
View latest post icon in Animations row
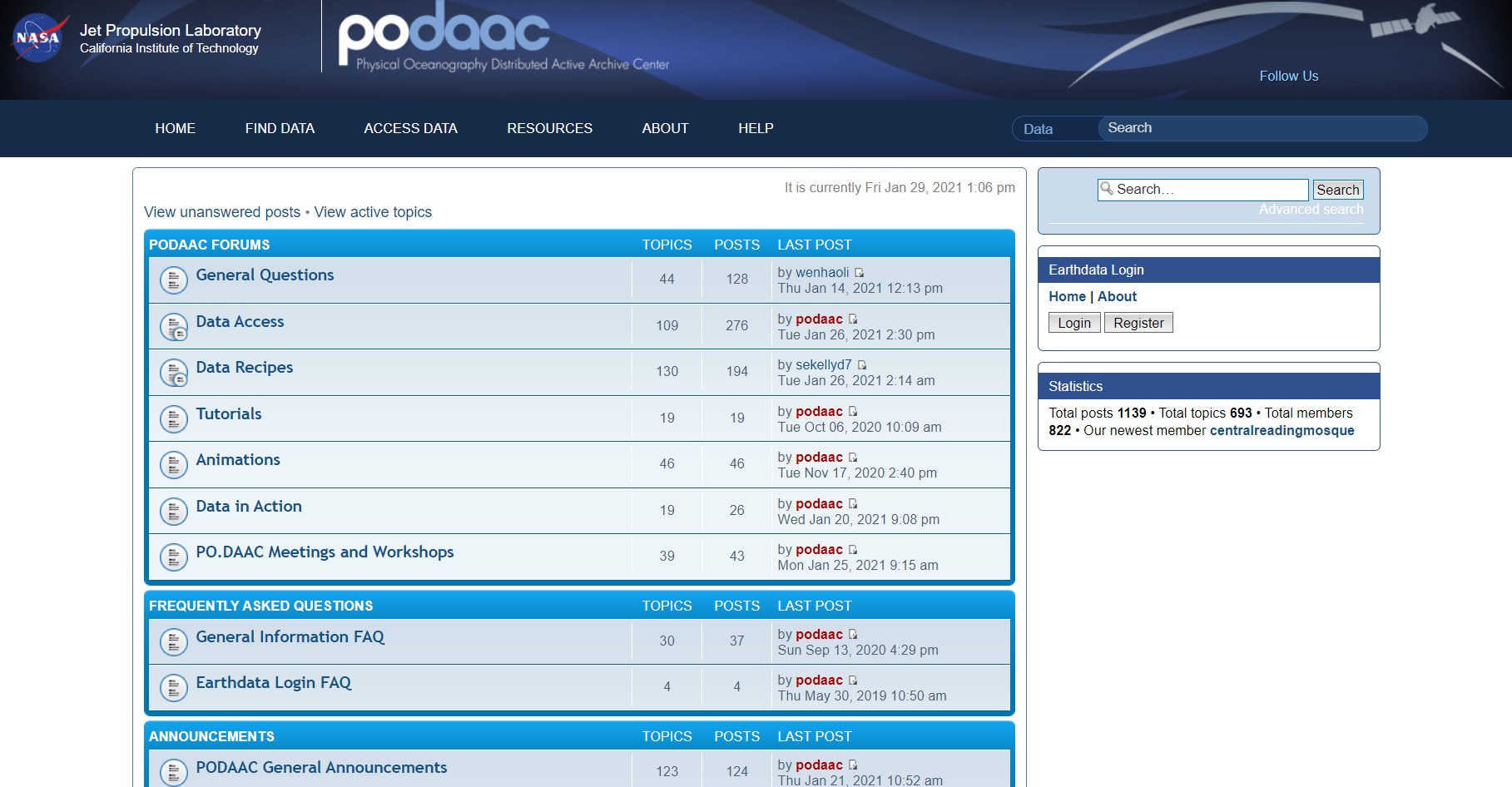click(x=853, y=458)
